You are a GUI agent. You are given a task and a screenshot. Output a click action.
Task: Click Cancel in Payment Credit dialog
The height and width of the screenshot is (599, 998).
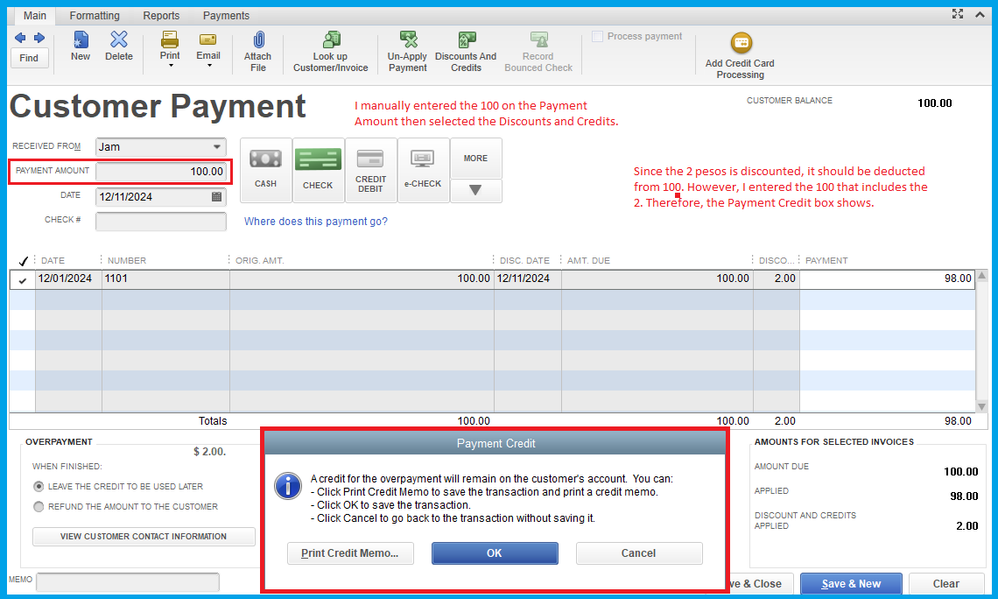(638, 553)
